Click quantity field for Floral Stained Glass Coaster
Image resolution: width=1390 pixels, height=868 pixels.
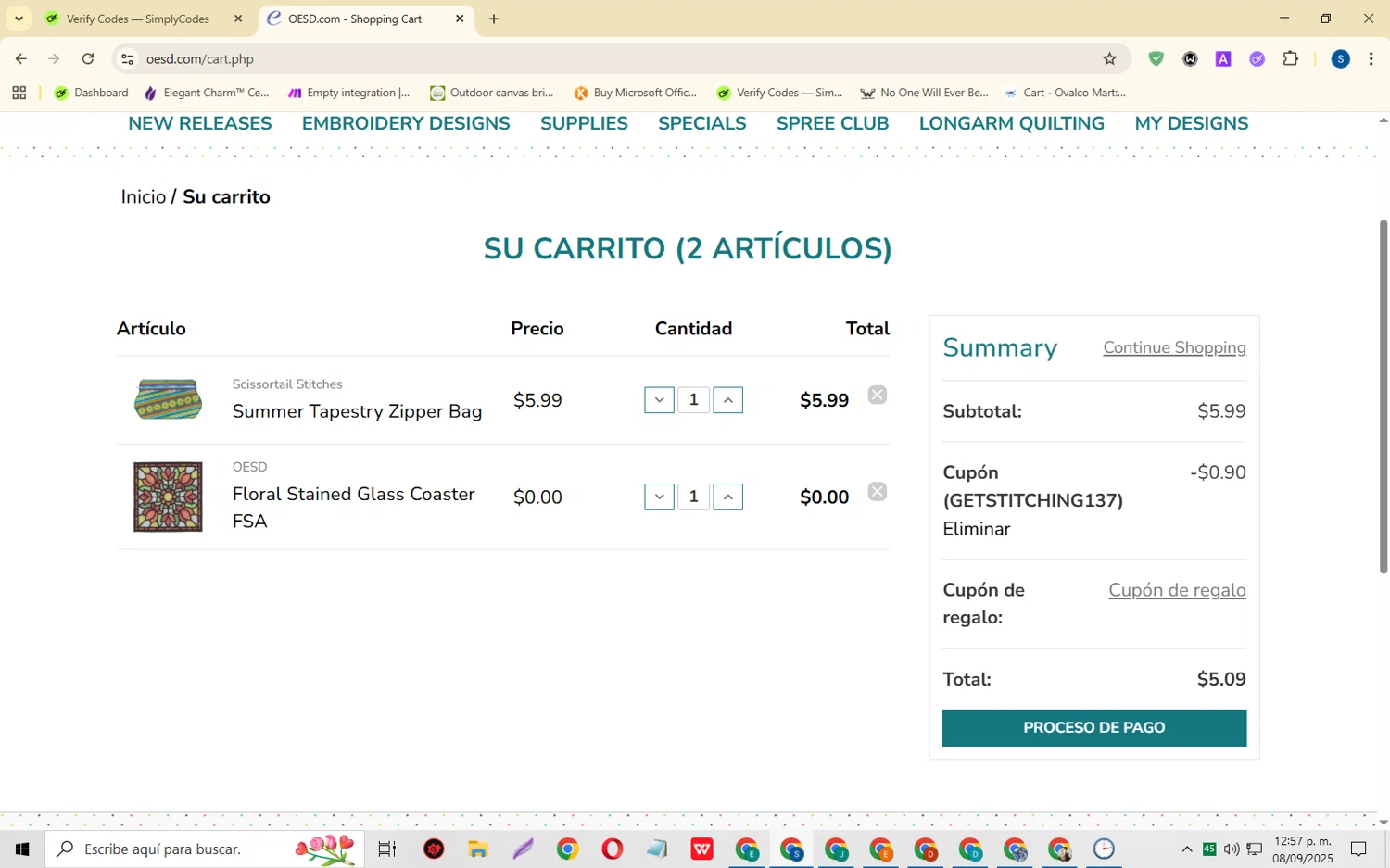(693, 497)
